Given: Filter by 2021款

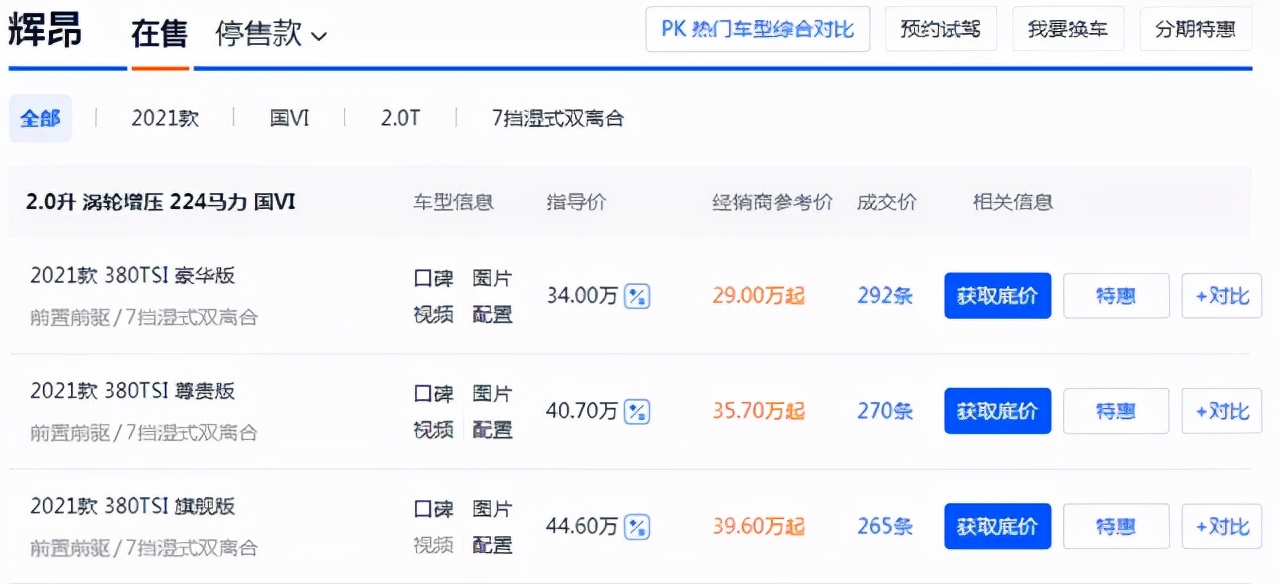Looking at the screenshot, I should [x=165, y=118].
